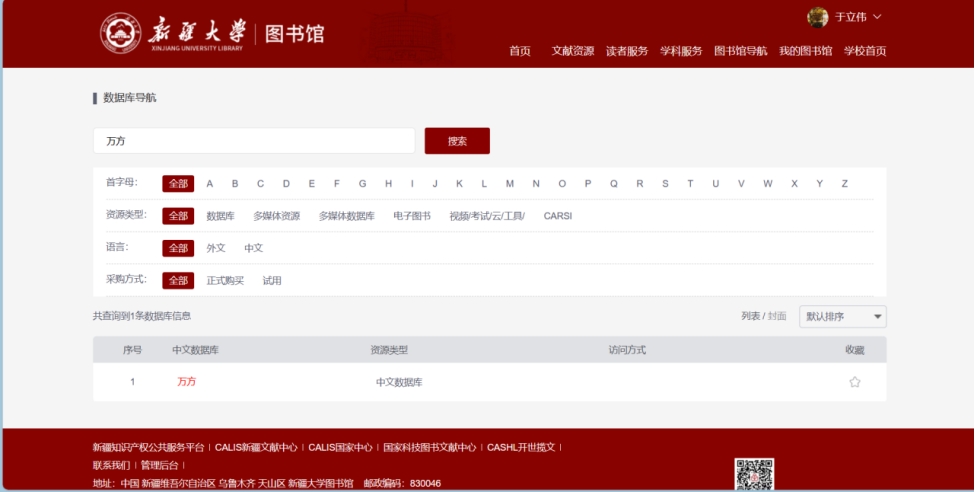Screen dimensions: 975x492
Task: Filter language by 外文
Action: click(x=216, y=248)
